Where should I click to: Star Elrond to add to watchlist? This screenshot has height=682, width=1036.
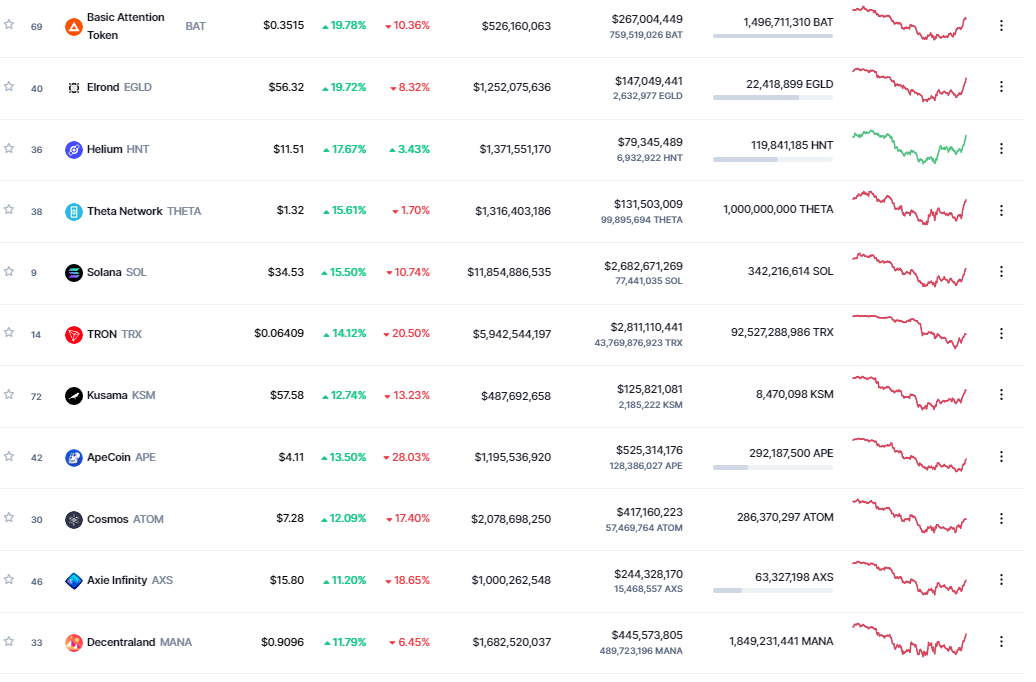9,86
